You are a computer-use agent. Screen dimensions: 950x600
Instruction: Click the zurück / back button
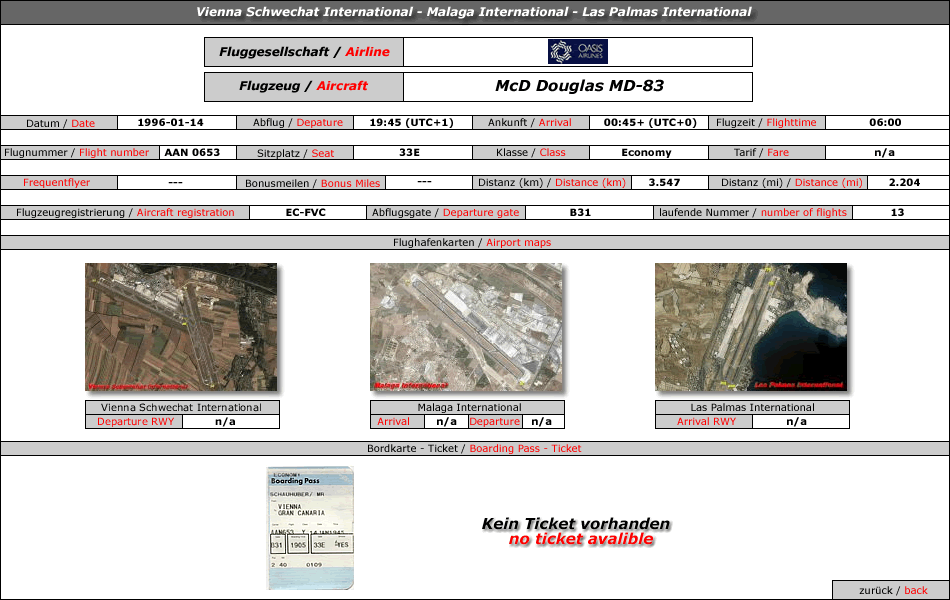892,590
